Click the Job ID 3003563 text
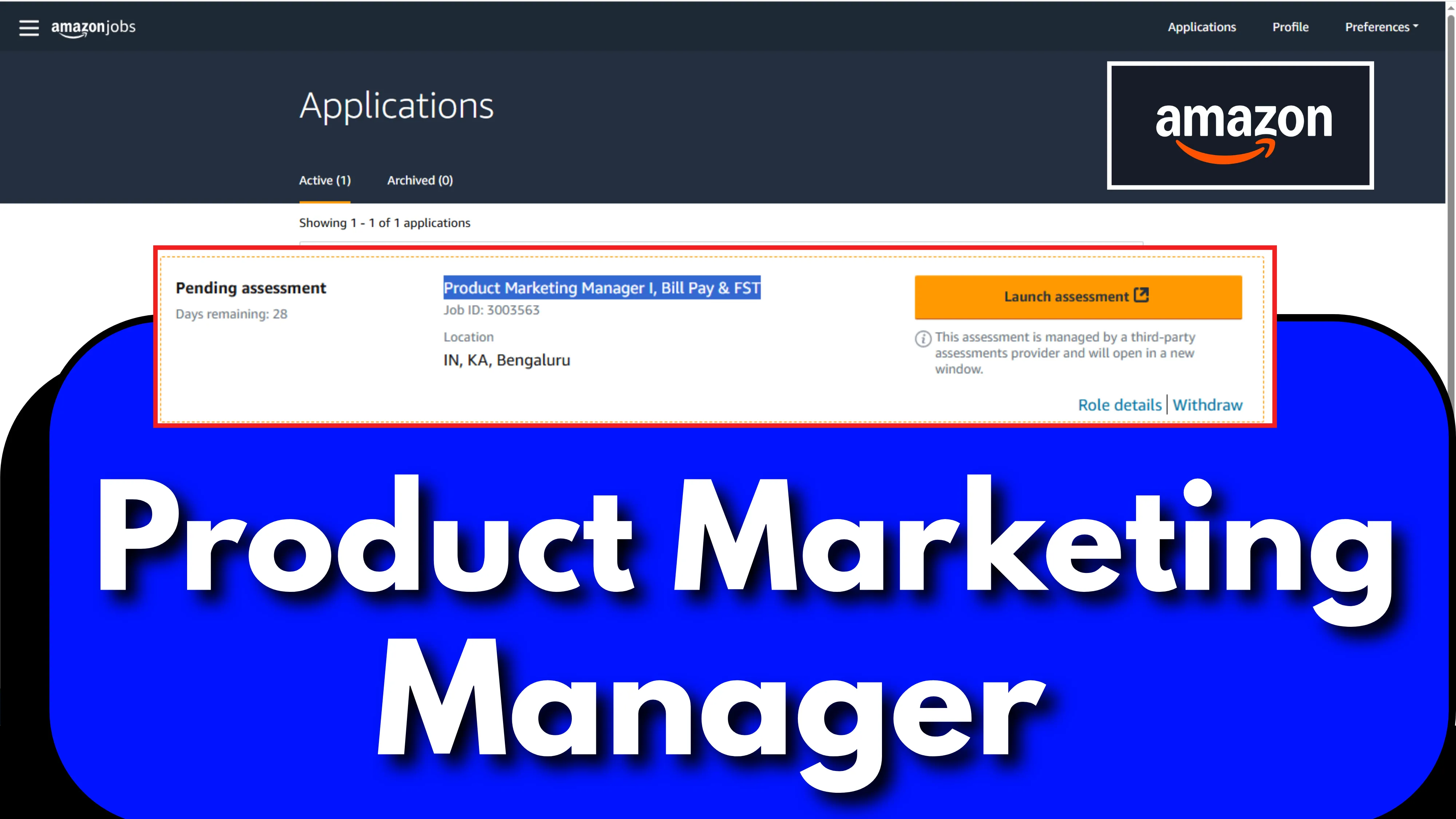Screen dimensions: 1456x819 click(491, 310)
